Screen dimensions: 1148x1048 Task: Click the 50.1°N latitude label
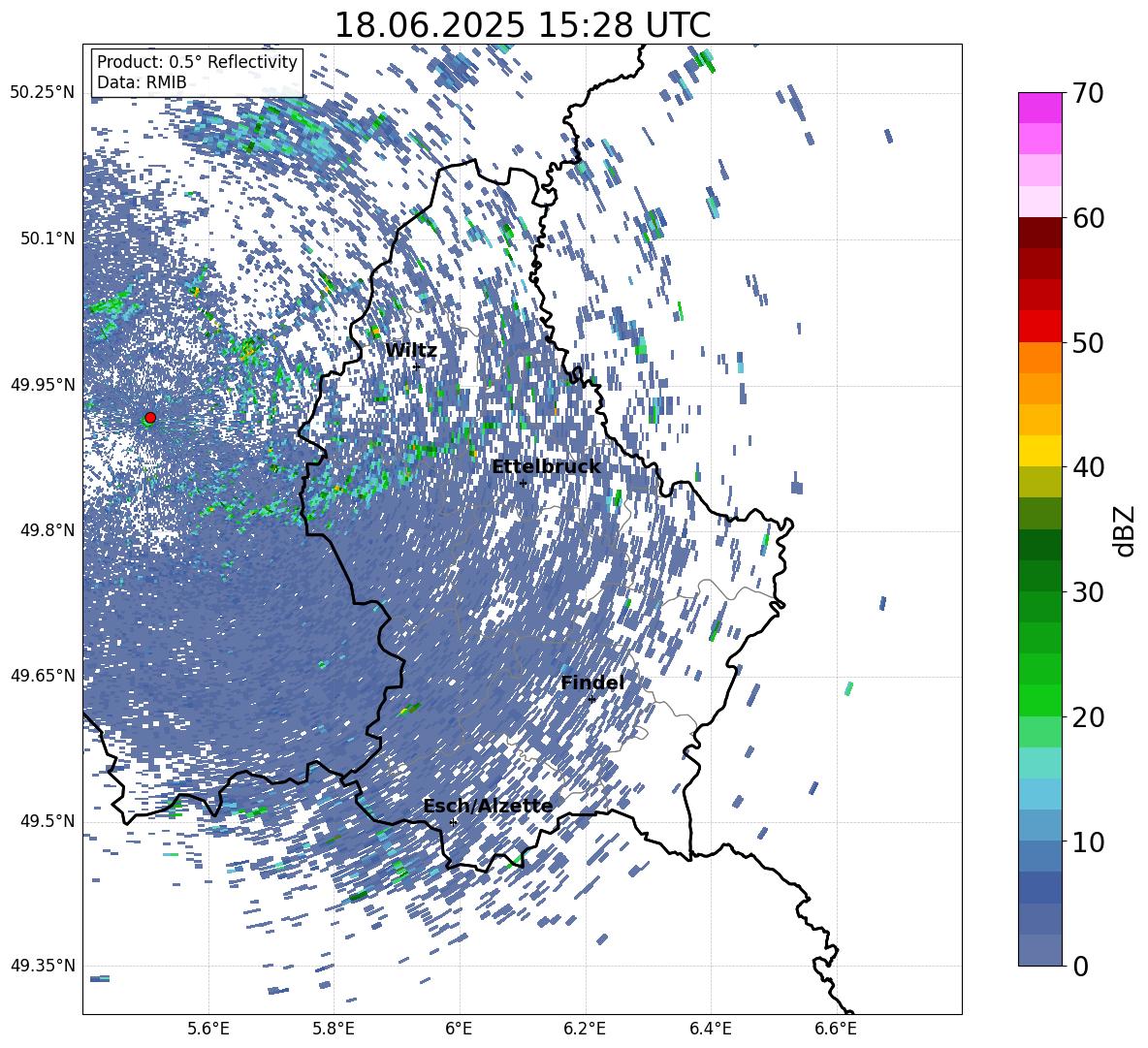coord(47,238)
